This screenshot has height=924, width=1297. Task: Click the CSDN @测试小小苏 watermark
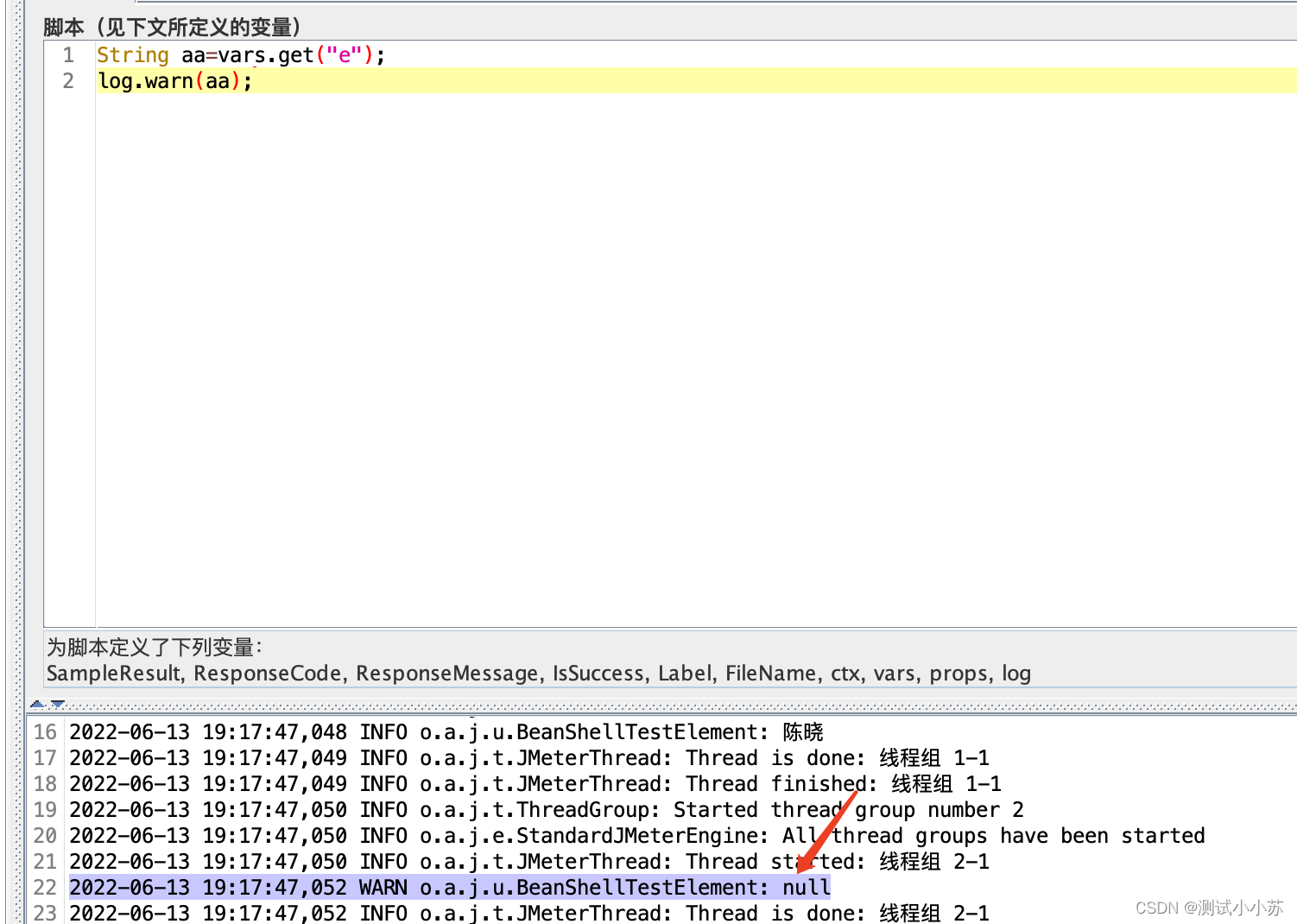1209,908
